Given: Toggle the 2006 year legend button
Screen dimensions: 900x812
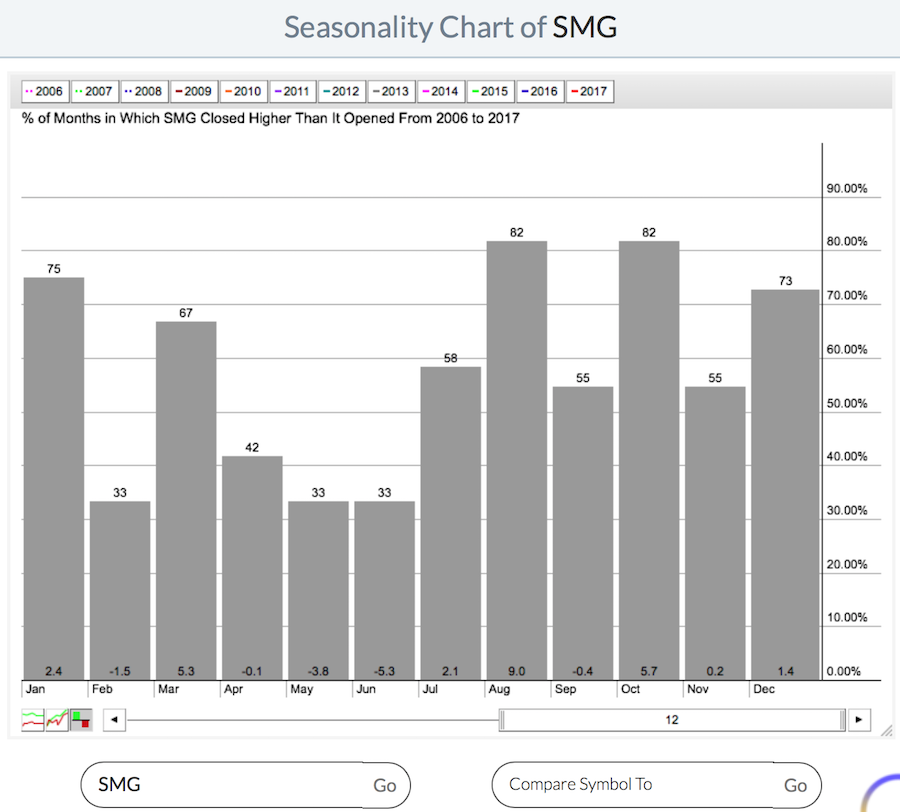Looking at the screenshot, I should click(45, 91).
